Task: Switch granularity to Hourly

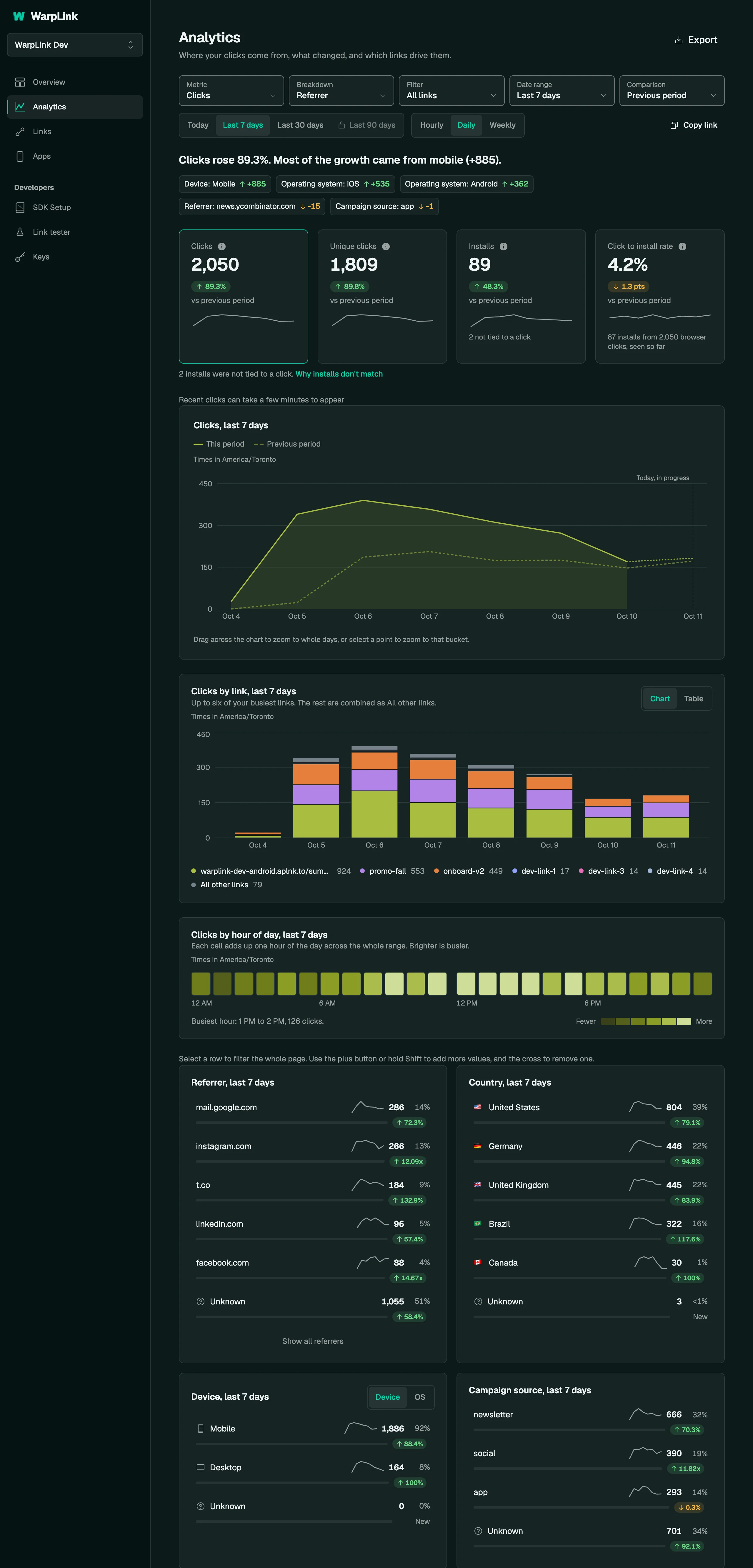Action: pos(432,125)
